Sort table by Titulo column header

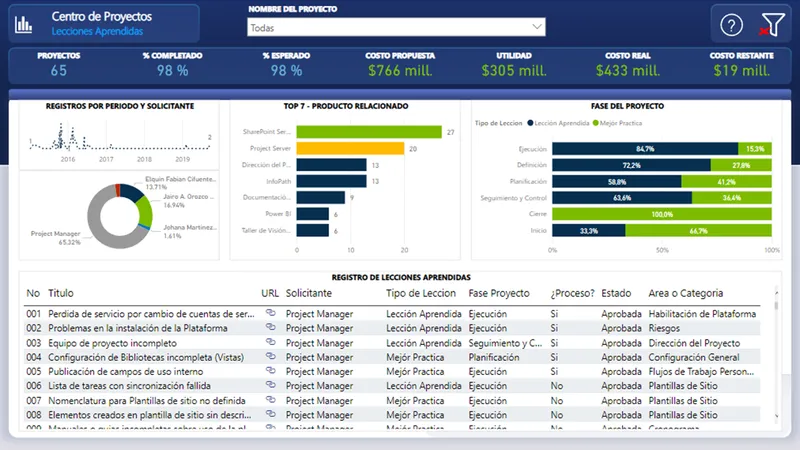coord(61,293)
